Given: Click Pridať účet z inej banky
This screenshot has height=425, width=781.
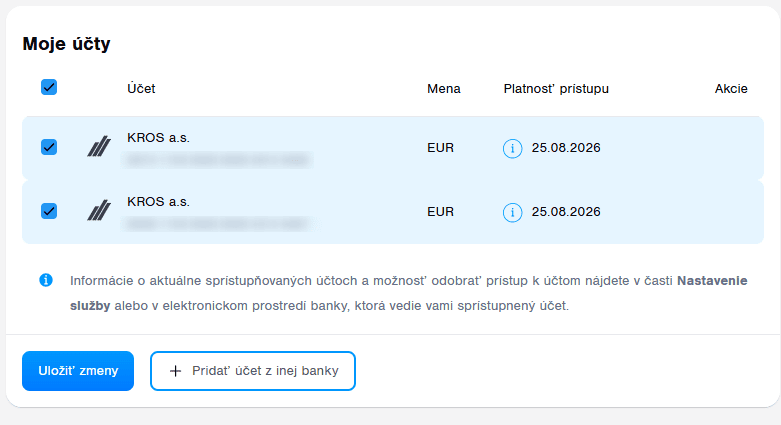Looking at the screenshot, I should (x=264, y=371).
